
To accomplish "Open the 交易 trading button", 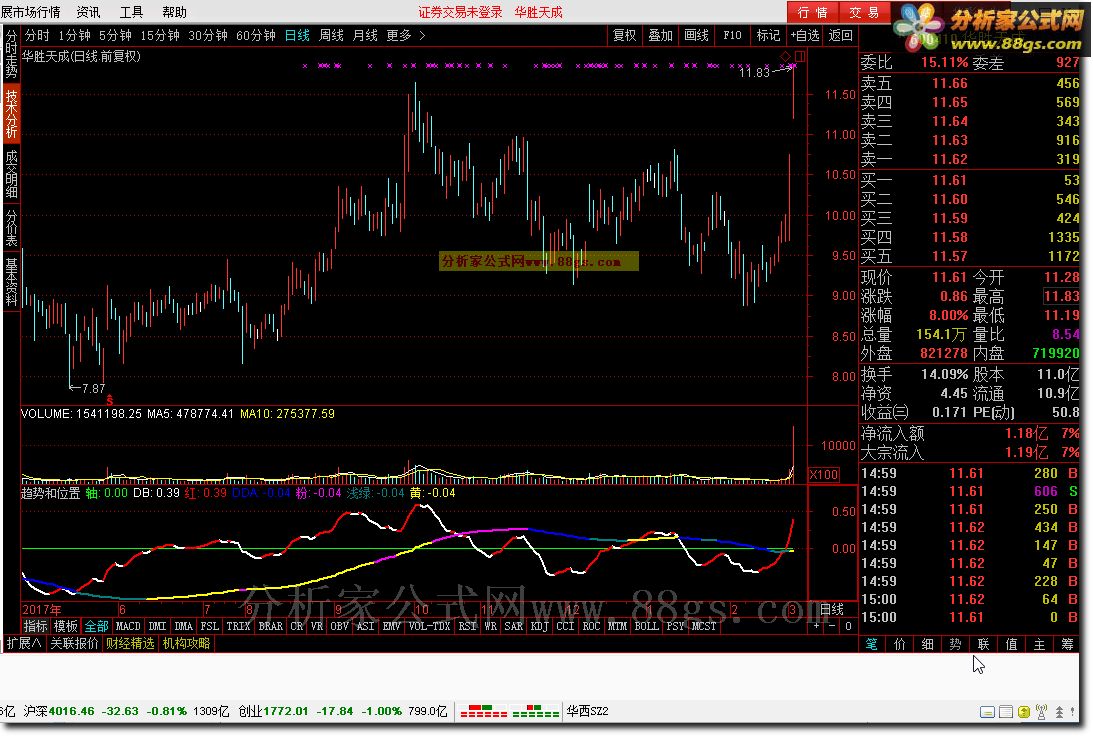I will pyautogui.click(x=864, y=13).
